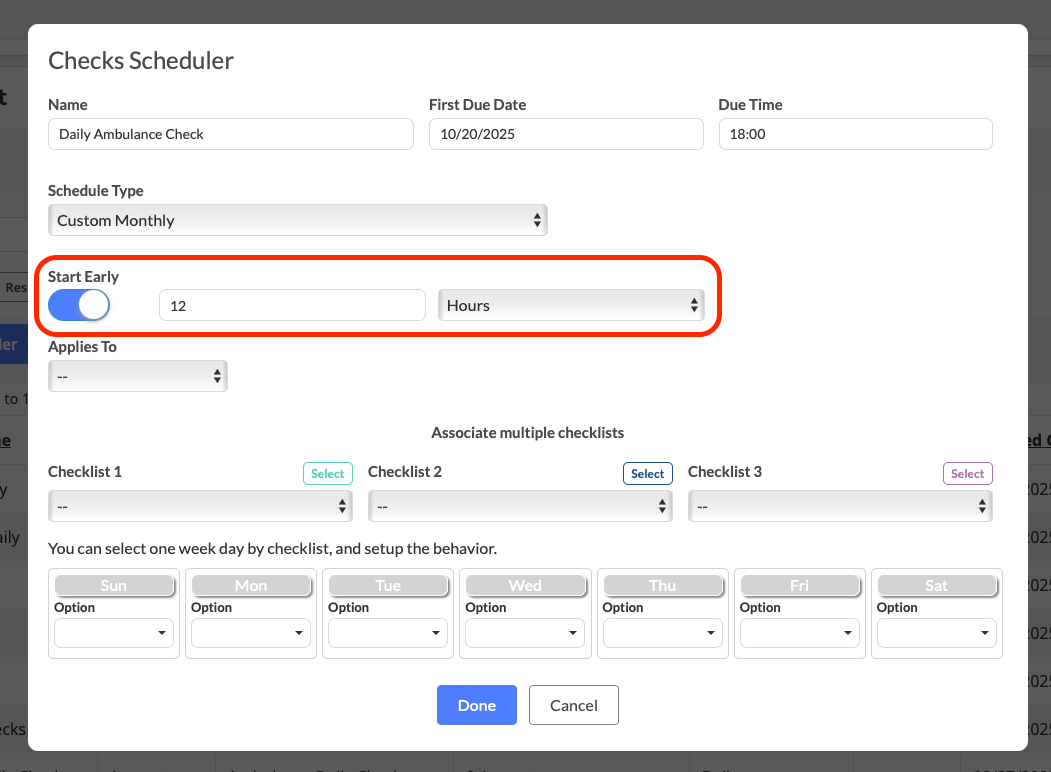Toggle the Sun weekday button
Viewport: 1051px width, 772px height.
114,585
